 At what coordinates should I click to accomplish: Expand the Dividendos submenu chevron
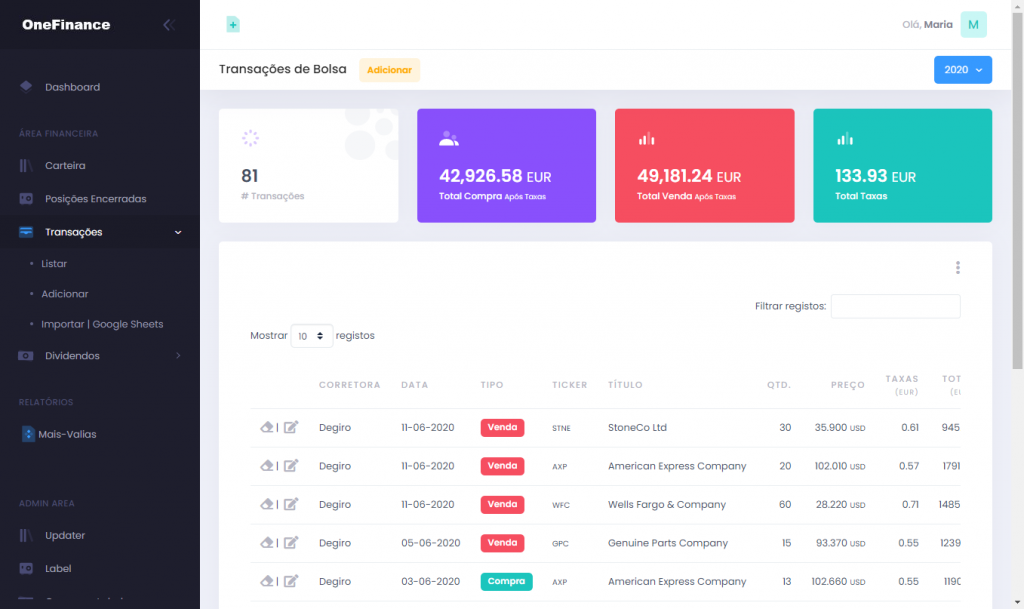(178, 356)
